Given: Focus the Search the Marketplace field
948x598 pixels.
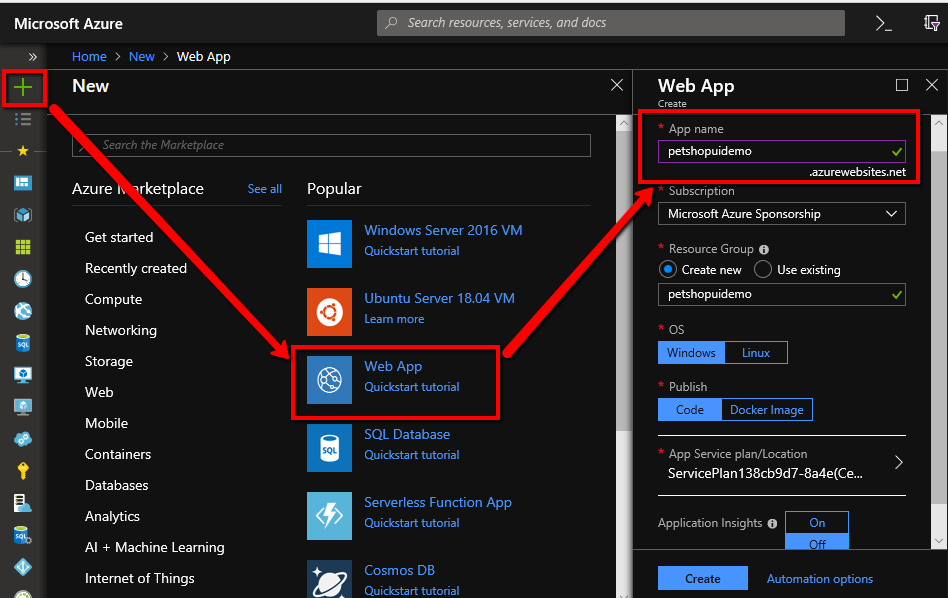Looking at the screenshot, I should tap(331, 145).
